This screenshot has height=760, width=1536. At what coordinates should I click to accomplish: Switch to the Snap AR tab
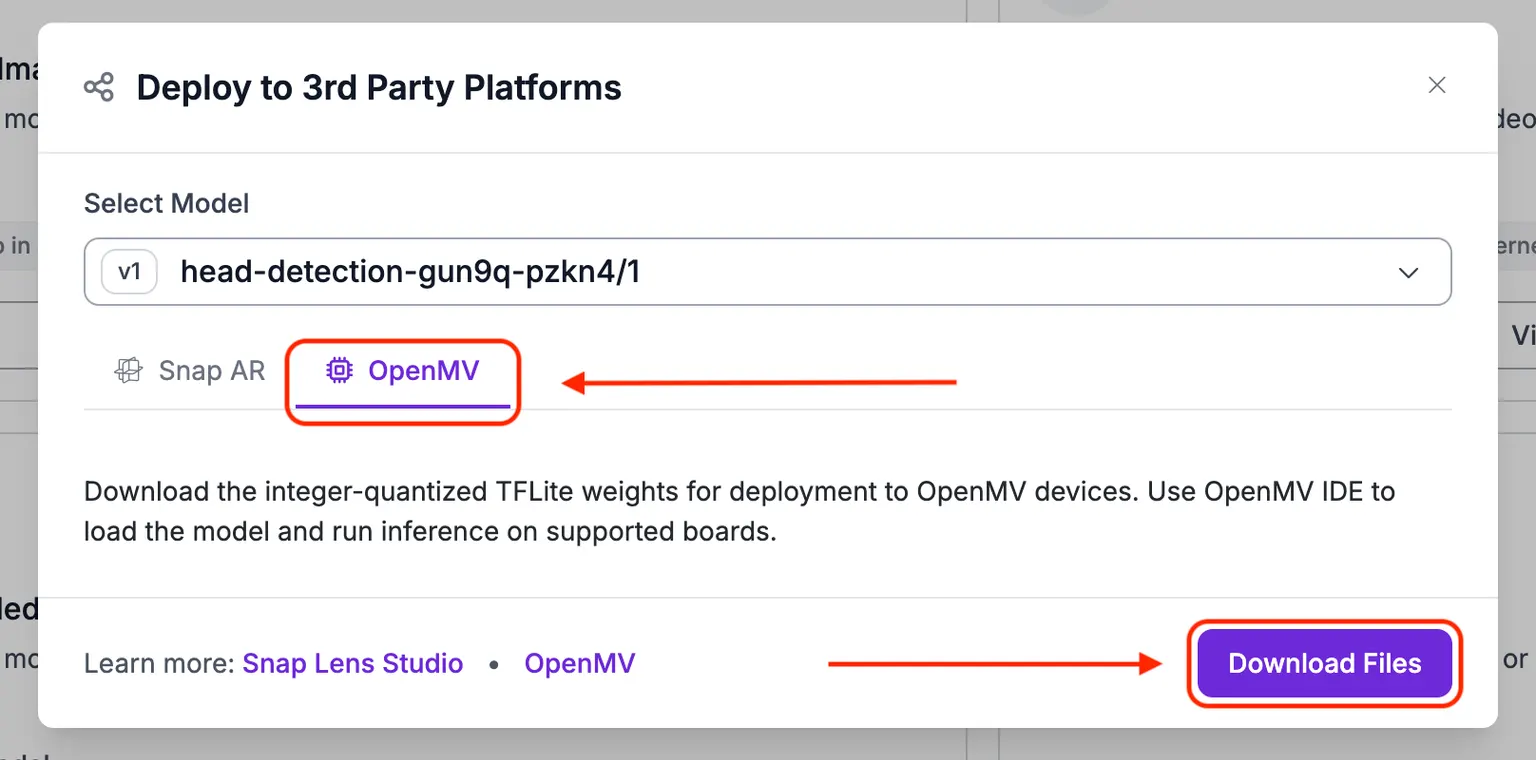pos(190,371)
